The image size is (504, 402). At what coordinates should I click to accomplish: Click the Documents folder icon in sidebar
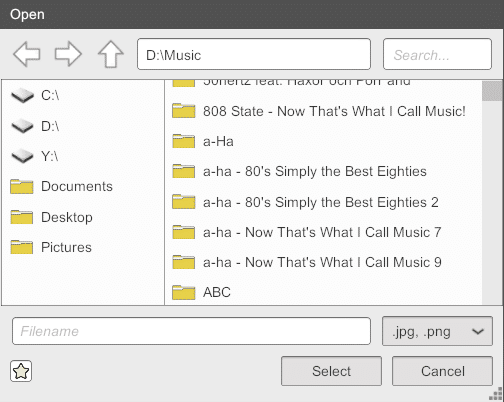coord(22,186)
